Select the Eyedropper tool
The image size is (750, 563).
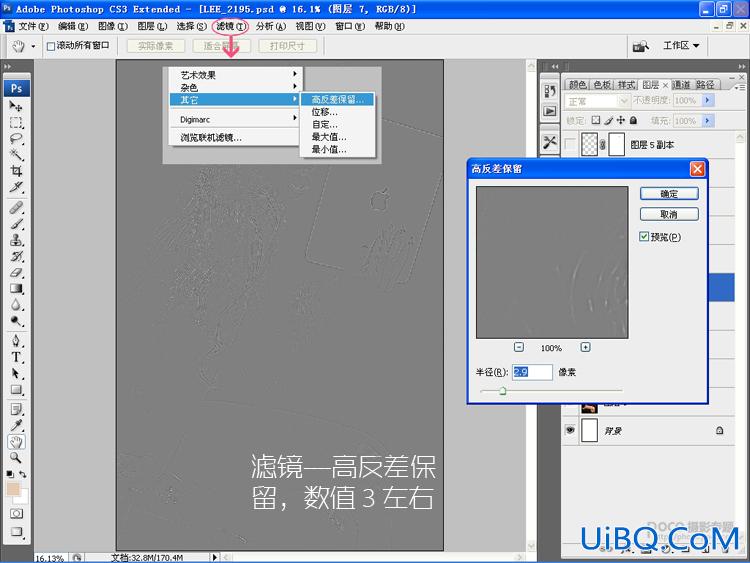pyautogui.click(x=16, y=425)
